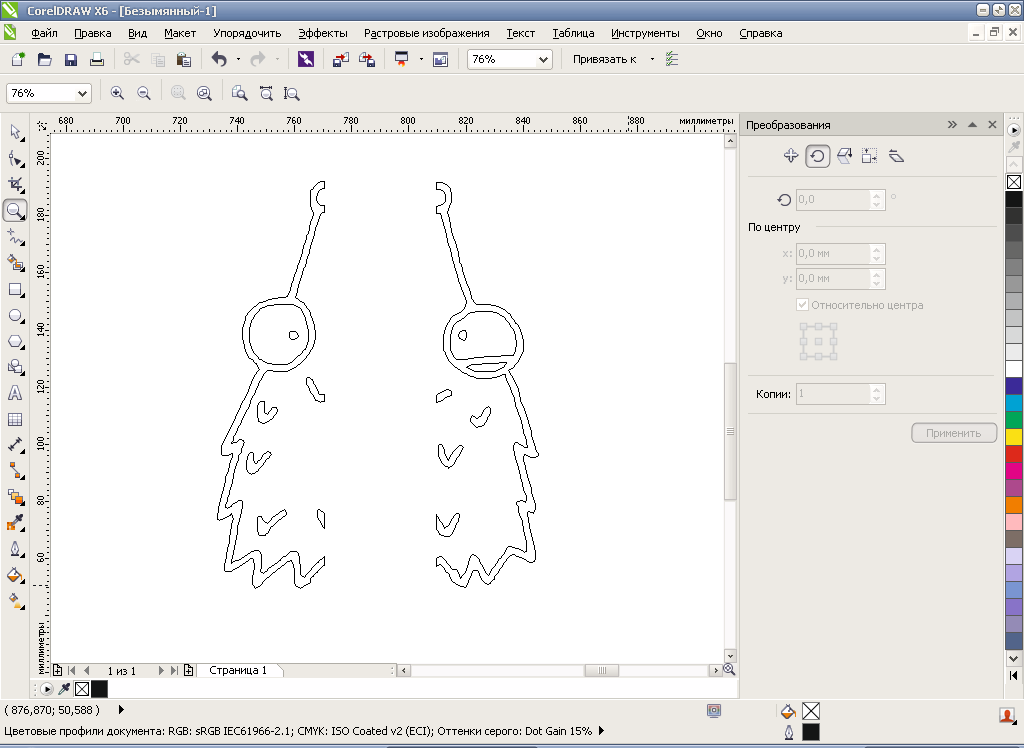
Task: Open the zoom level dropdown in standard toolbar
Action: click(543, 59)
